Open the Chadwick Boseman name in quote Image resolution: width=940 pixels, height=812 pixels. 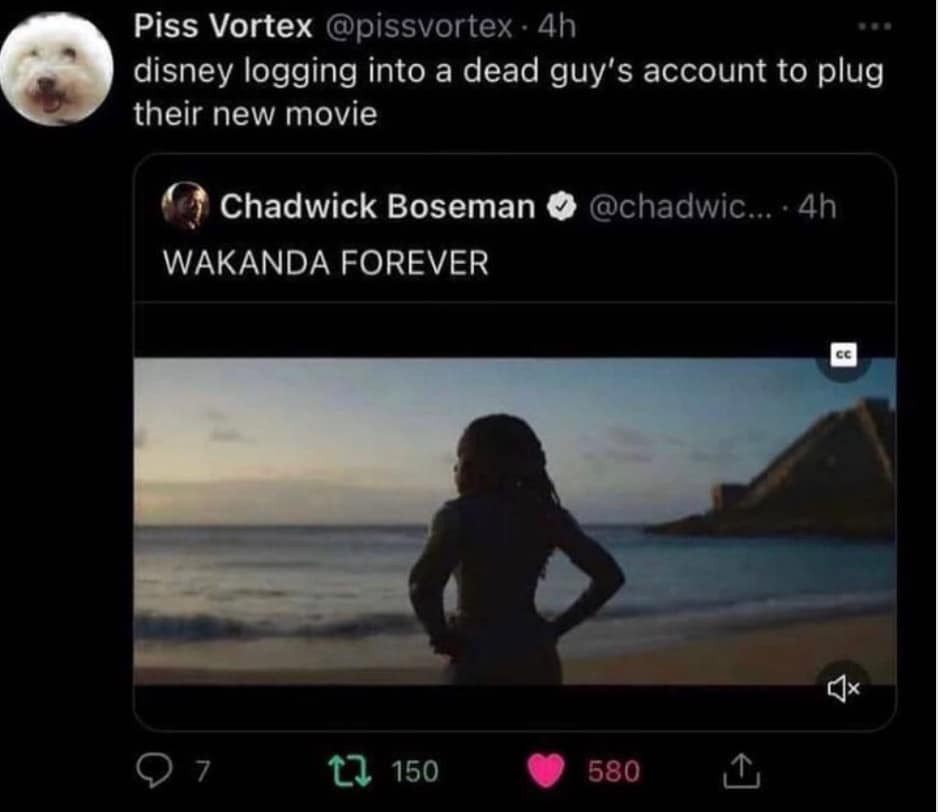[377, 207]
